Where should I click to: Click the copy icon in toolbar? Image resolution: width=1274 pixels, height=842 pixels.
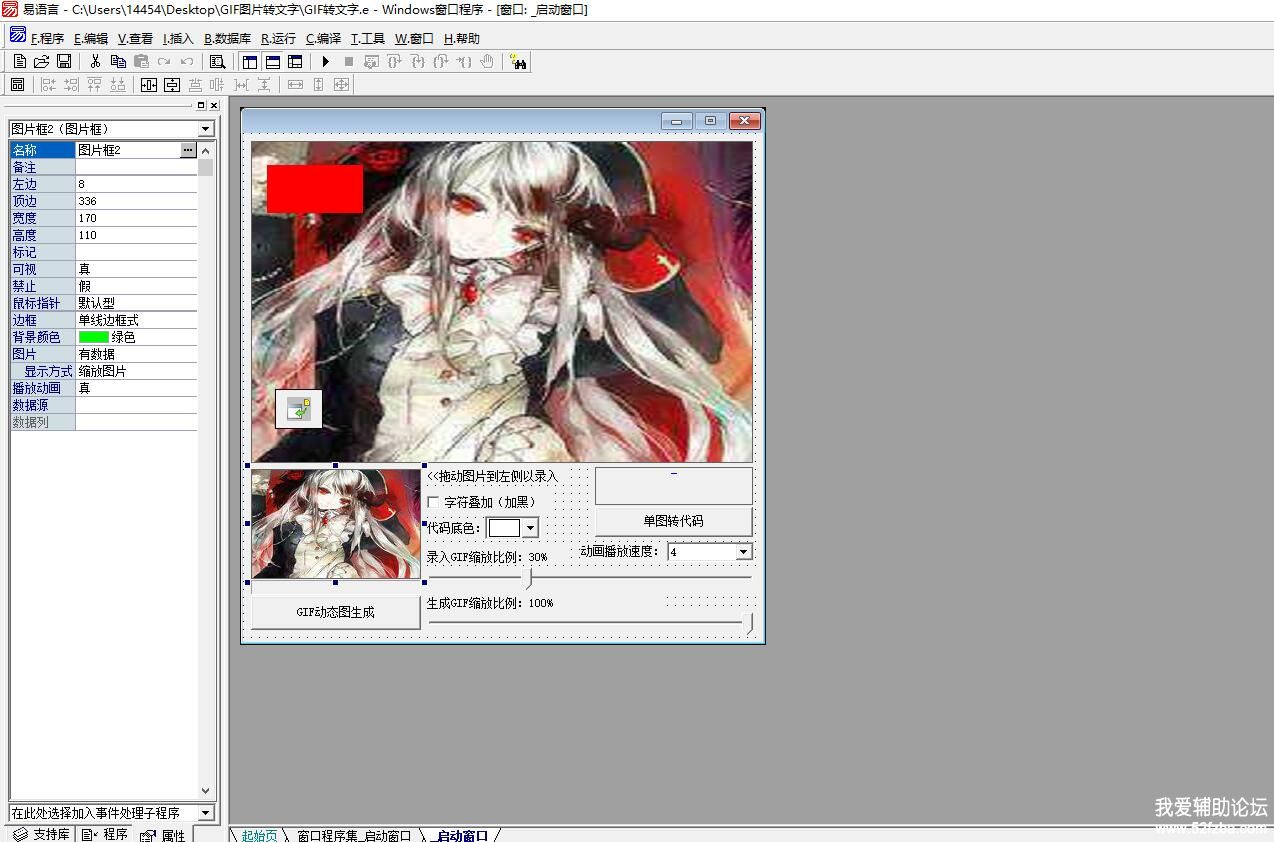[118, 62]
